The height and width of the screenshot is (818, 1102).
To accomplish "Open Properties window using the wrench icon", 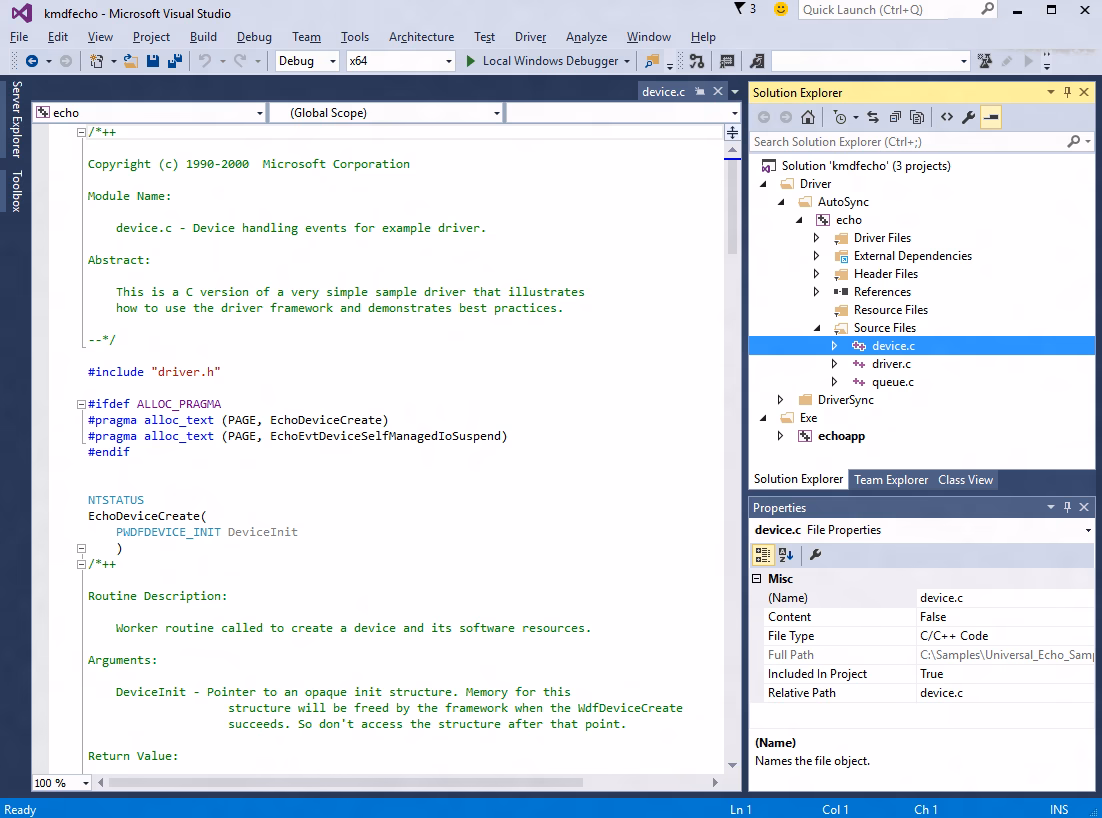I will [968, 117].
